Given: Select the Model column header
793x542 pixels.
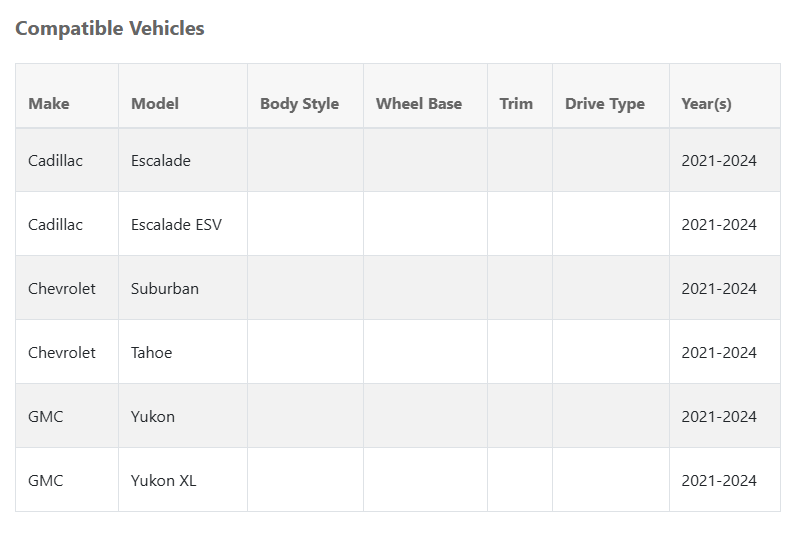Looking at the screenshot, I should [155, 103].
